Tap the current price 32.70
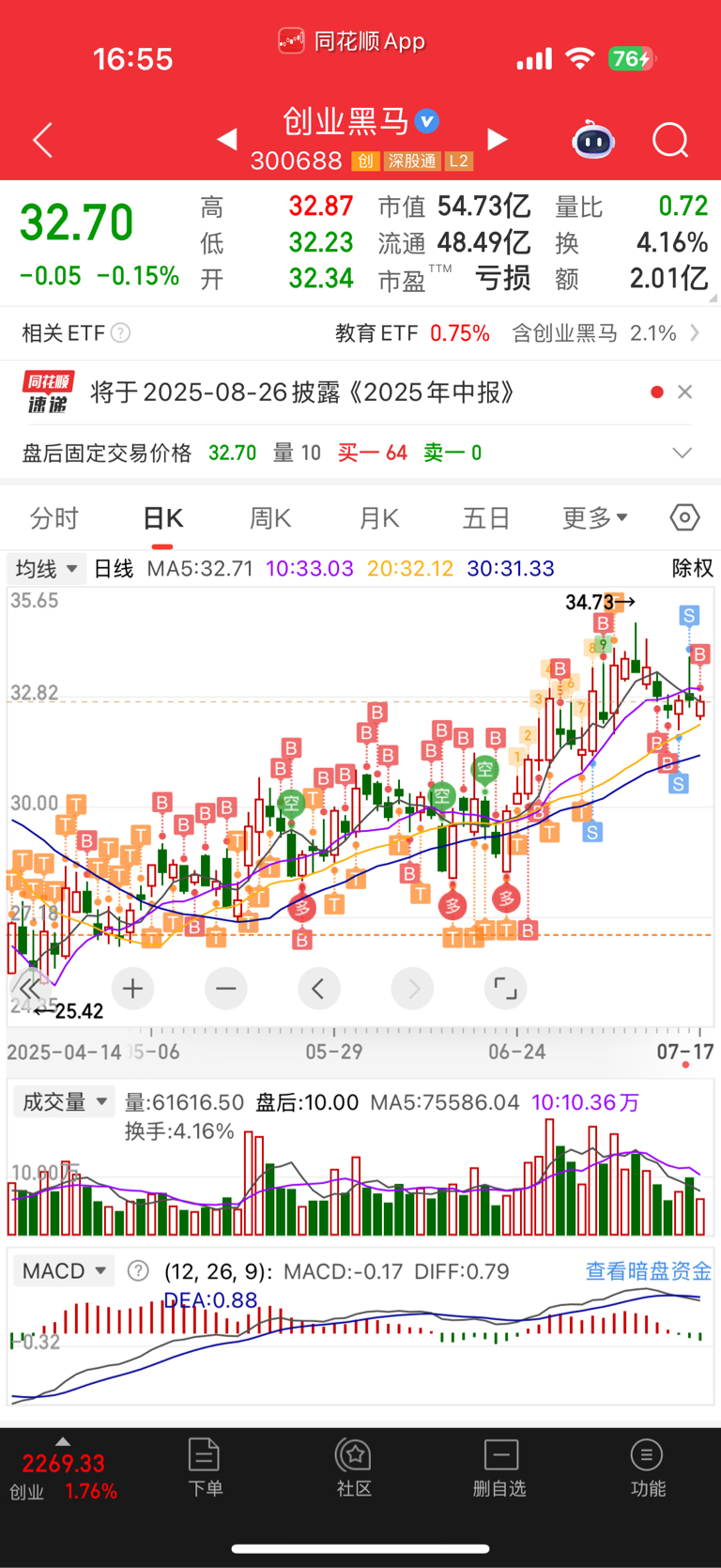 (77, 223)
